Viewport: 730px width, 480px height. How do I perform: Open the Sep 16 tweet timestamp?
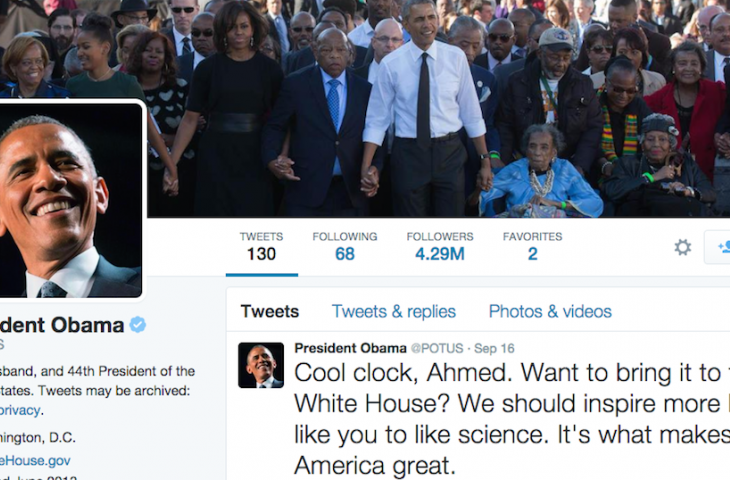point(494,348)
